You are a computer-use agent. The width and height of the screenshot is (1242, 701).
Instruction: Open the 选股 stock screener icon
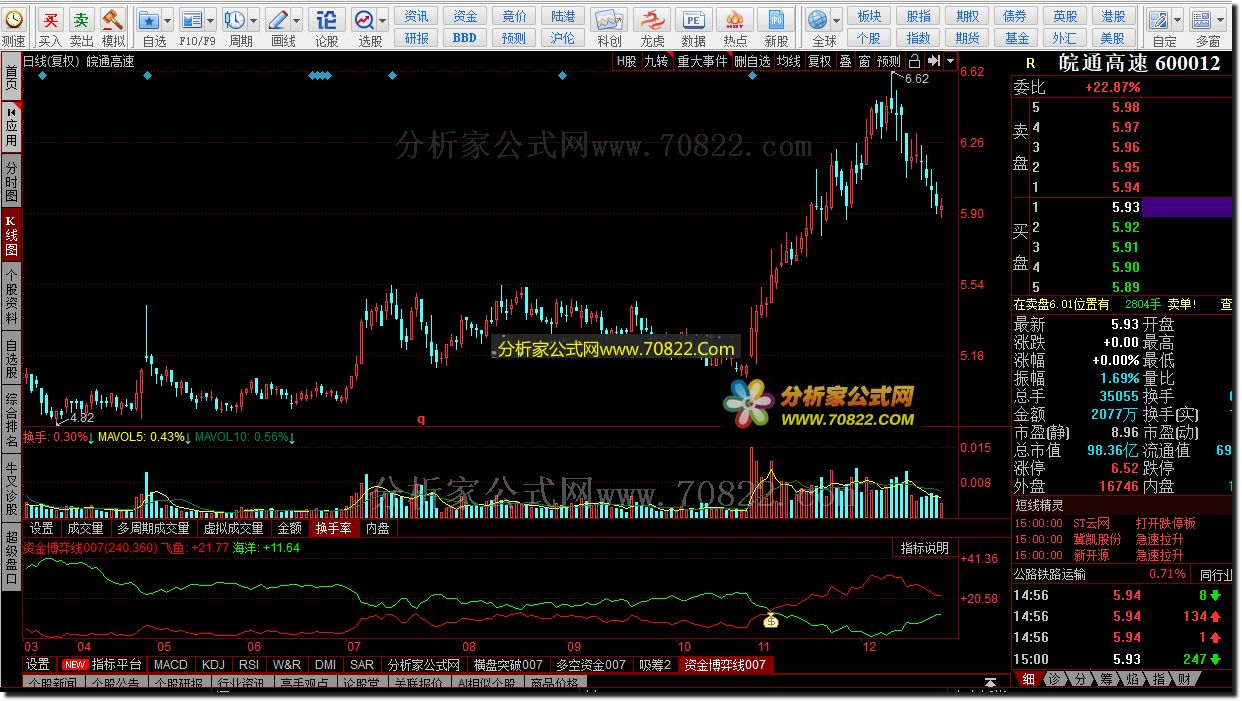pos(364,19)
